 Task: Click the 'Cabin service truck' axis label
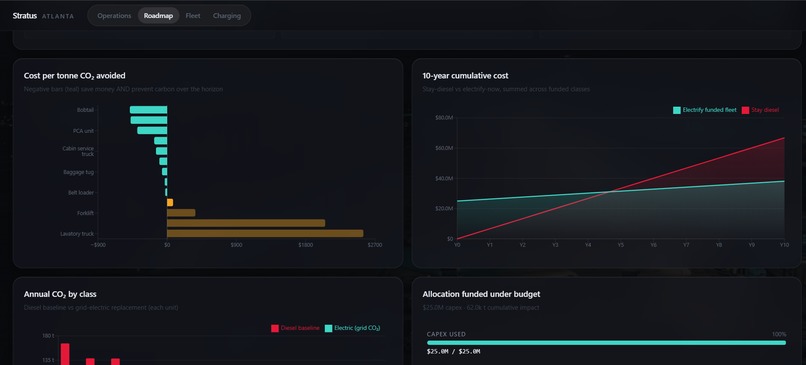78,151
